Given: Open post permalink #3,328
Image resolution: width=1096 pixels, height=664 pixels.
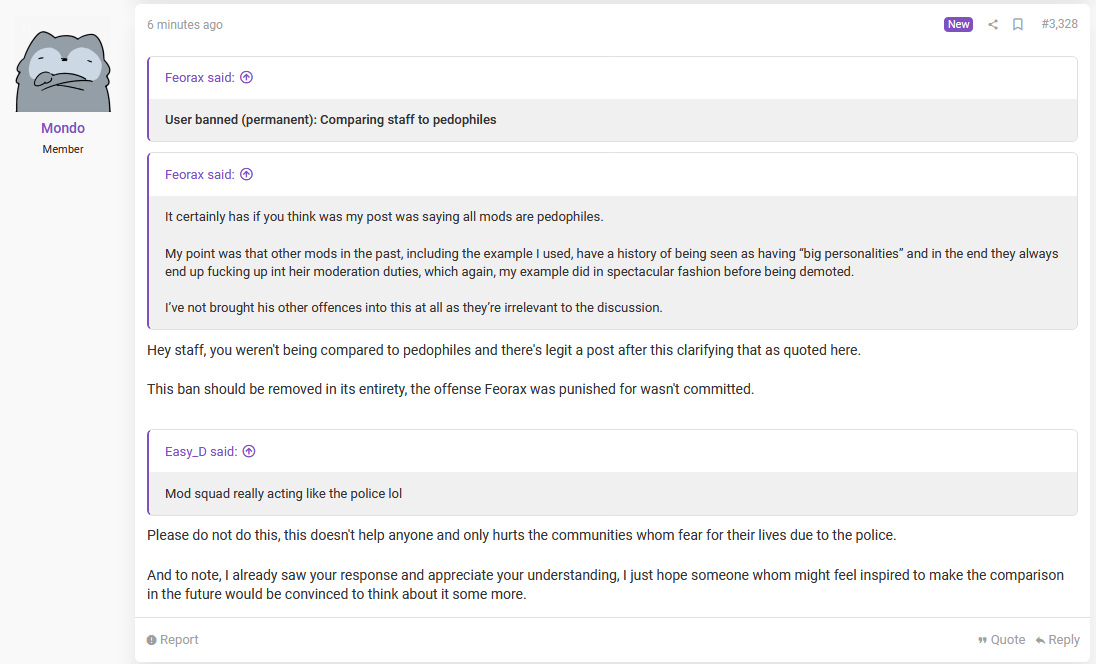Looking at the screenshot, I should click(1060, 24).
